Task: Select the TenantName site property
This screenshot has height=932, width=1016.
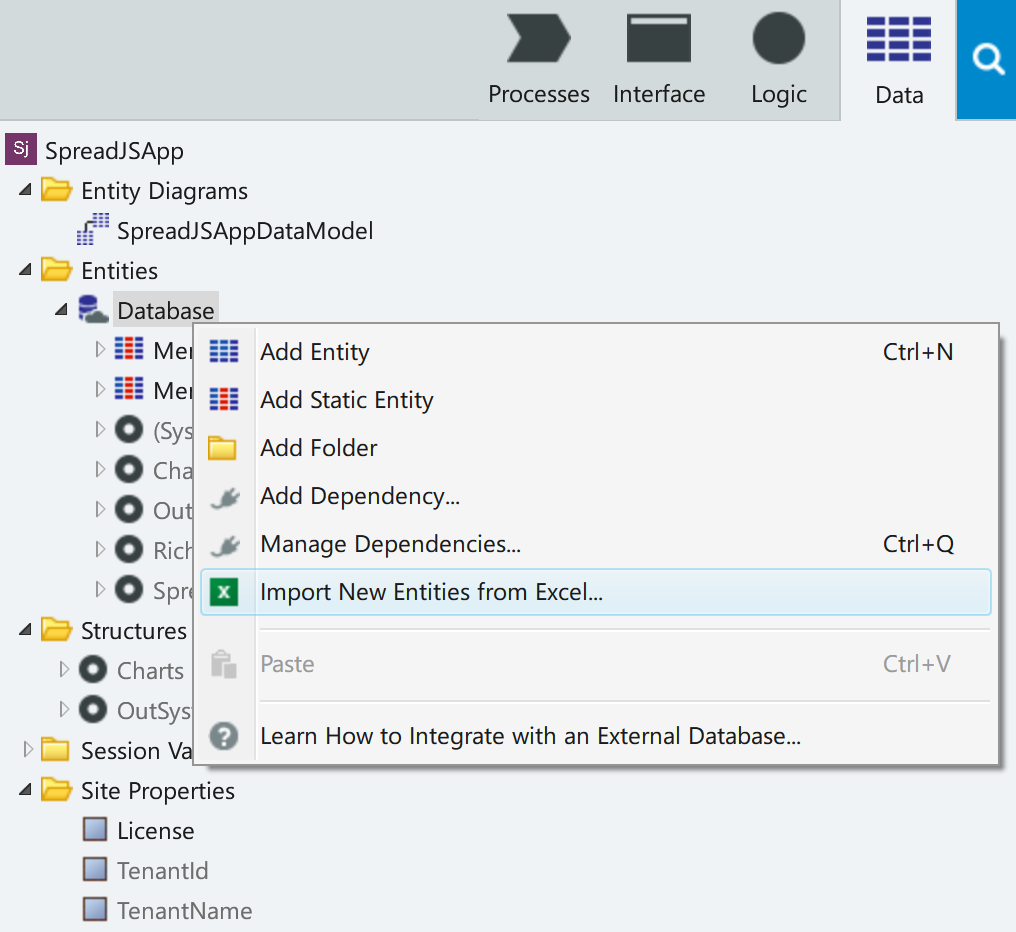Action: click(x=184, y=911)
